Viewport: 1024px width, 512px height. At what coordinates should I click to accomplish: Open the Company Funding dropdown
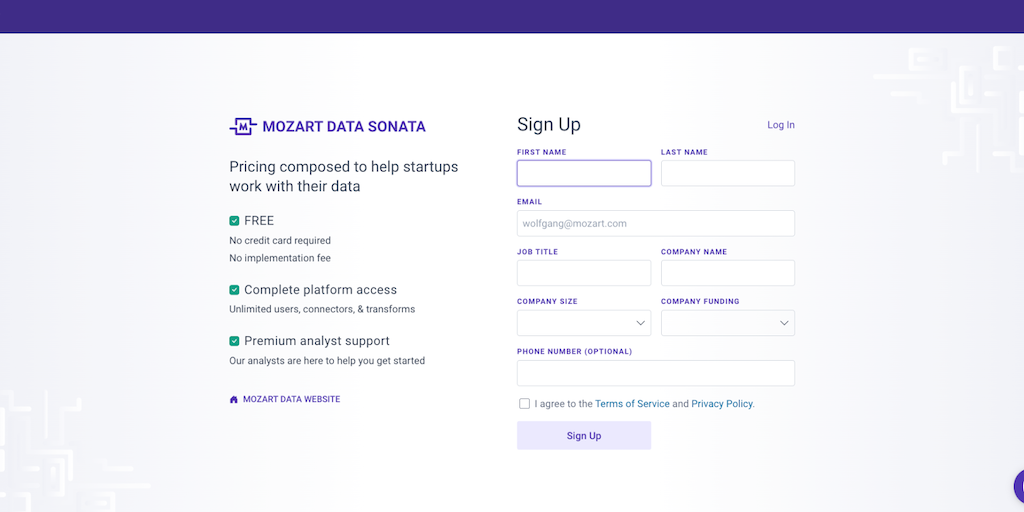728,323
